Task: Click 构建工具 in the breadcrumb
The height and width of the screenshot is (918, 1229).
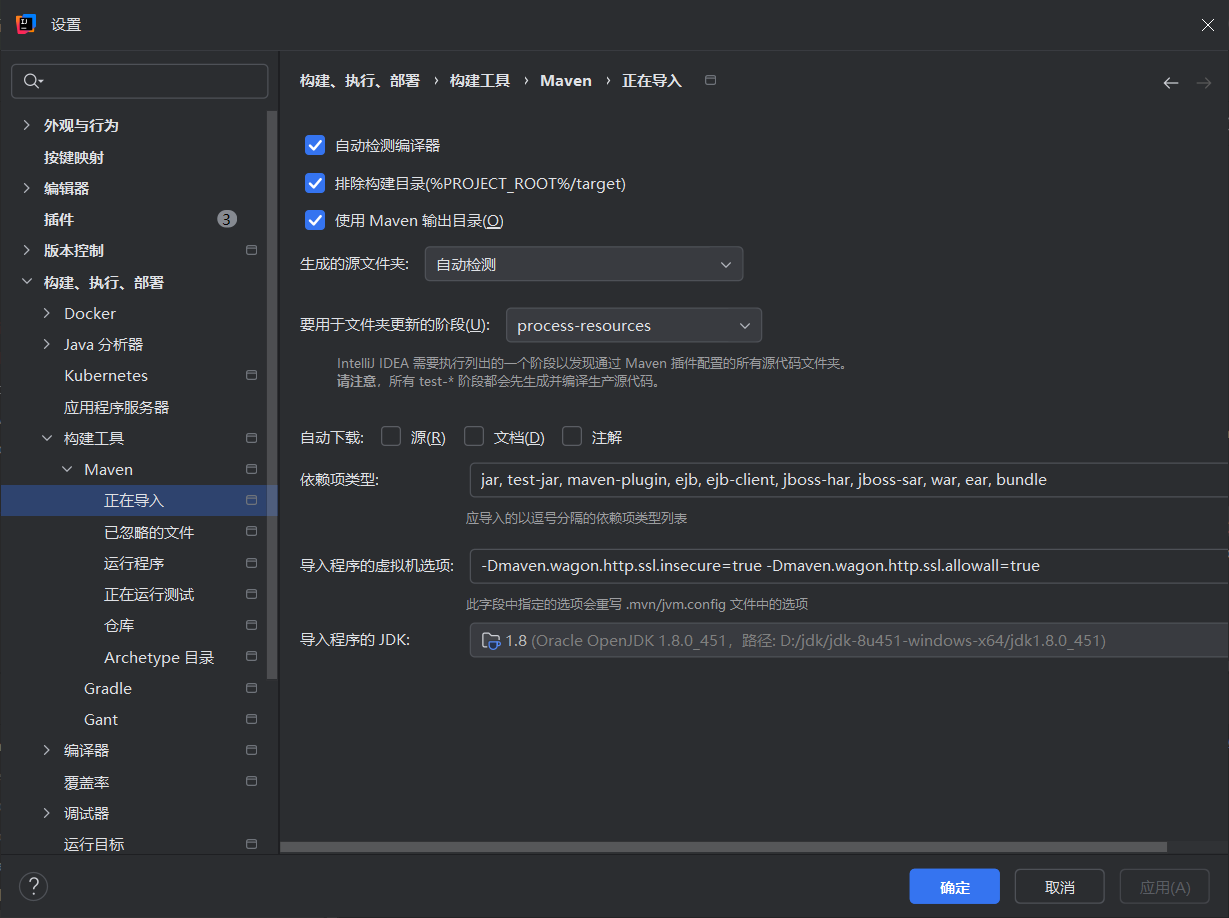Action: [480, 81]
